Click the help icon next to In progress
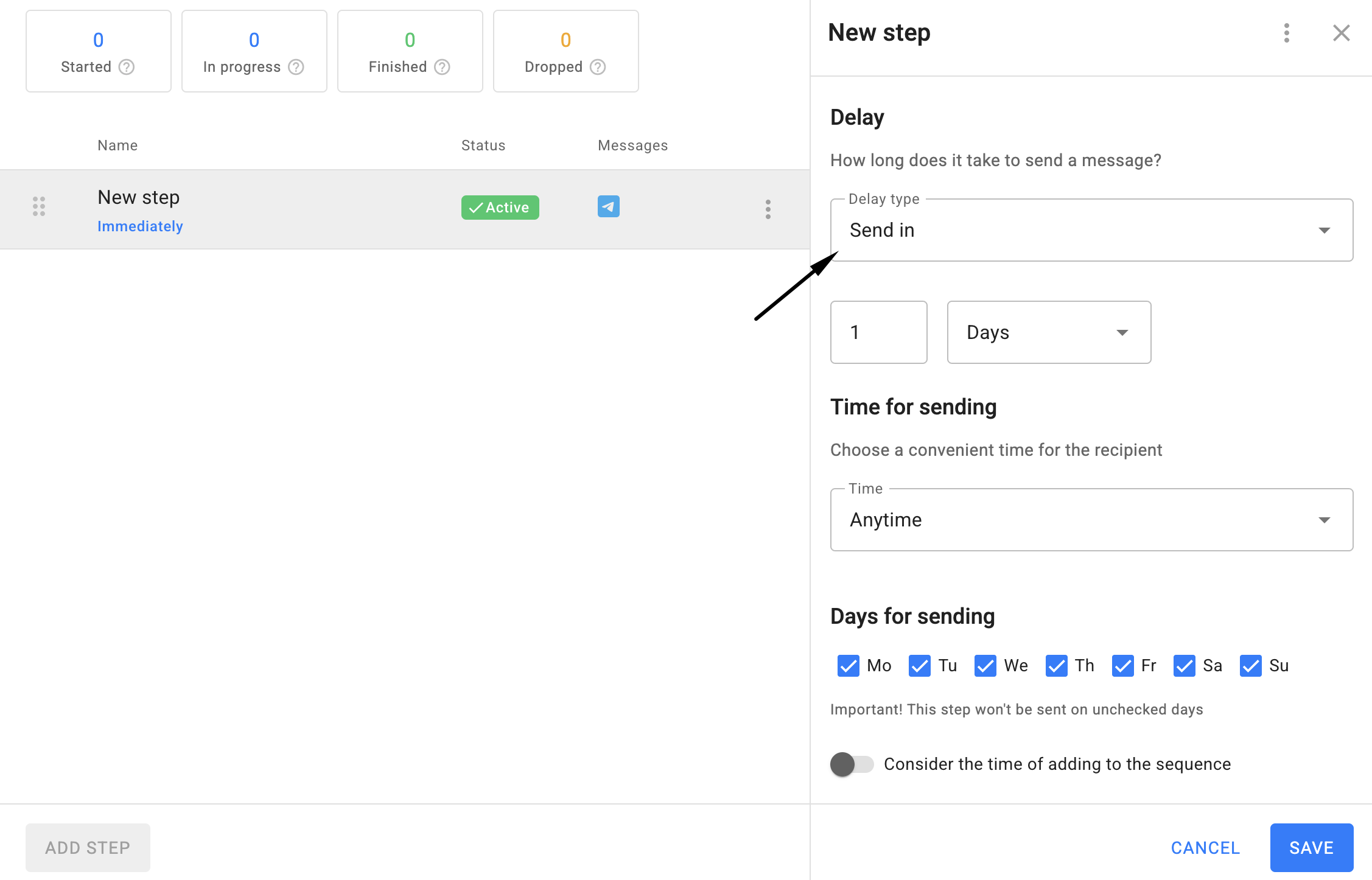 [x=296, y=67]
